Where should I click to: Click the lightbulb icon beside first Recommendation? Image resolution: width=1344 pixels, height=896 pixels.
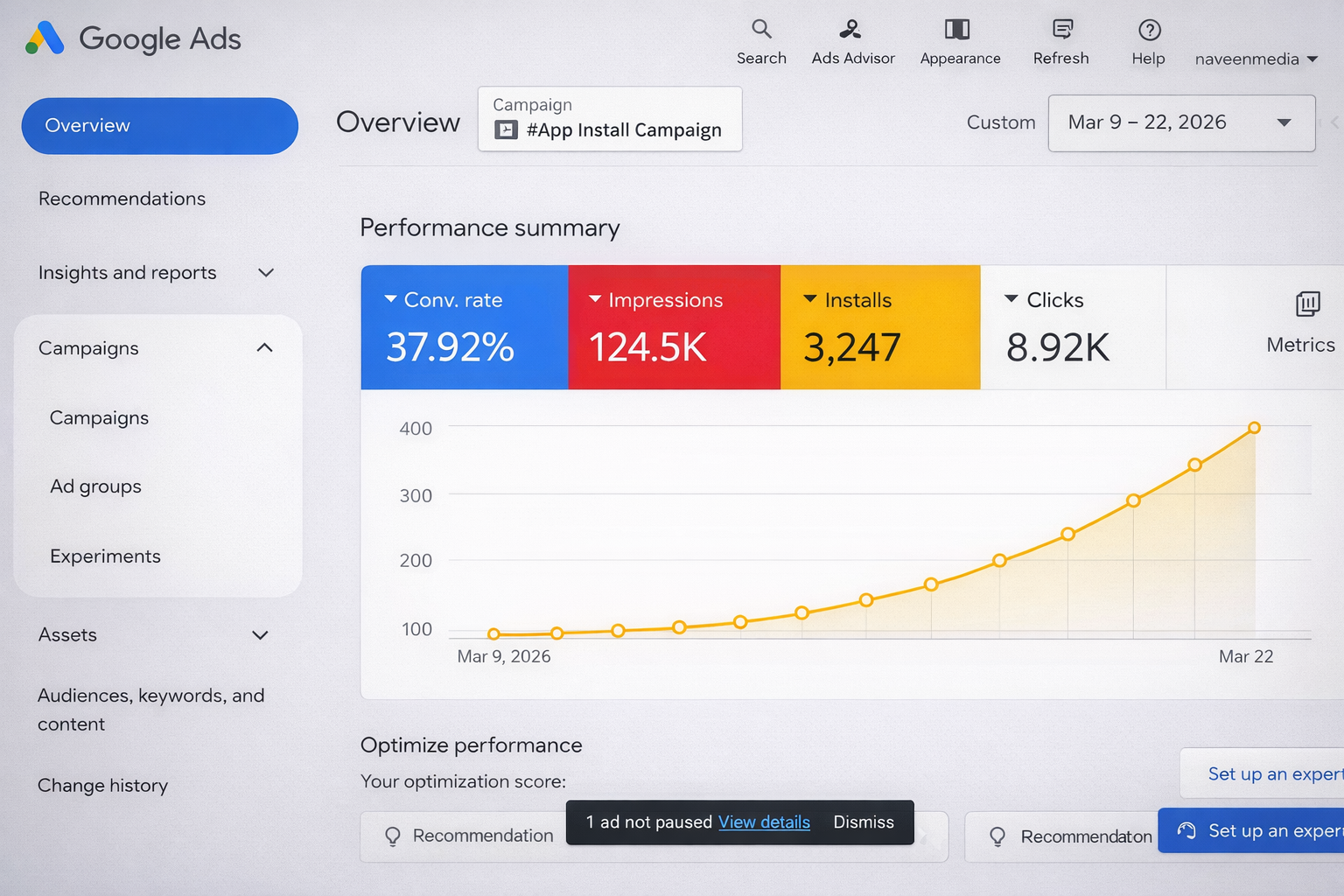393,836
